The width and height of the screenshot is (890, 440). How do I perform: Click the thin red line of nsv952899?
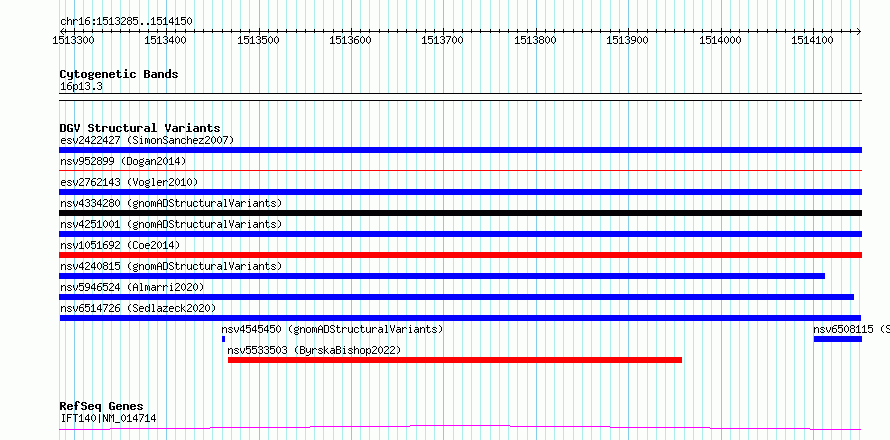[460, 170]
